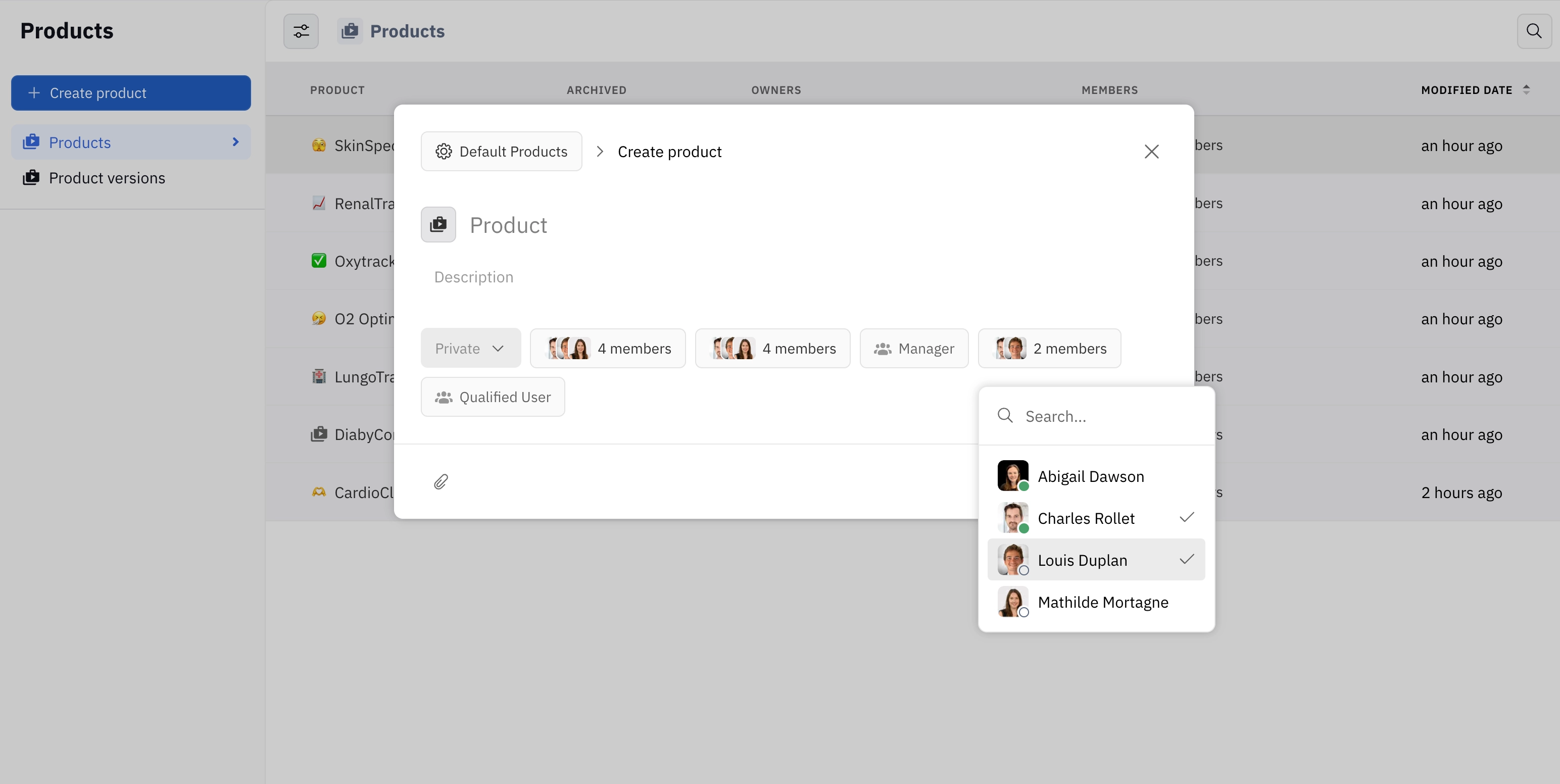Select Abigail Dawson as a member
This screenshot has height=784, width=1560.
pyautogui.click(x=1091, y=476)
